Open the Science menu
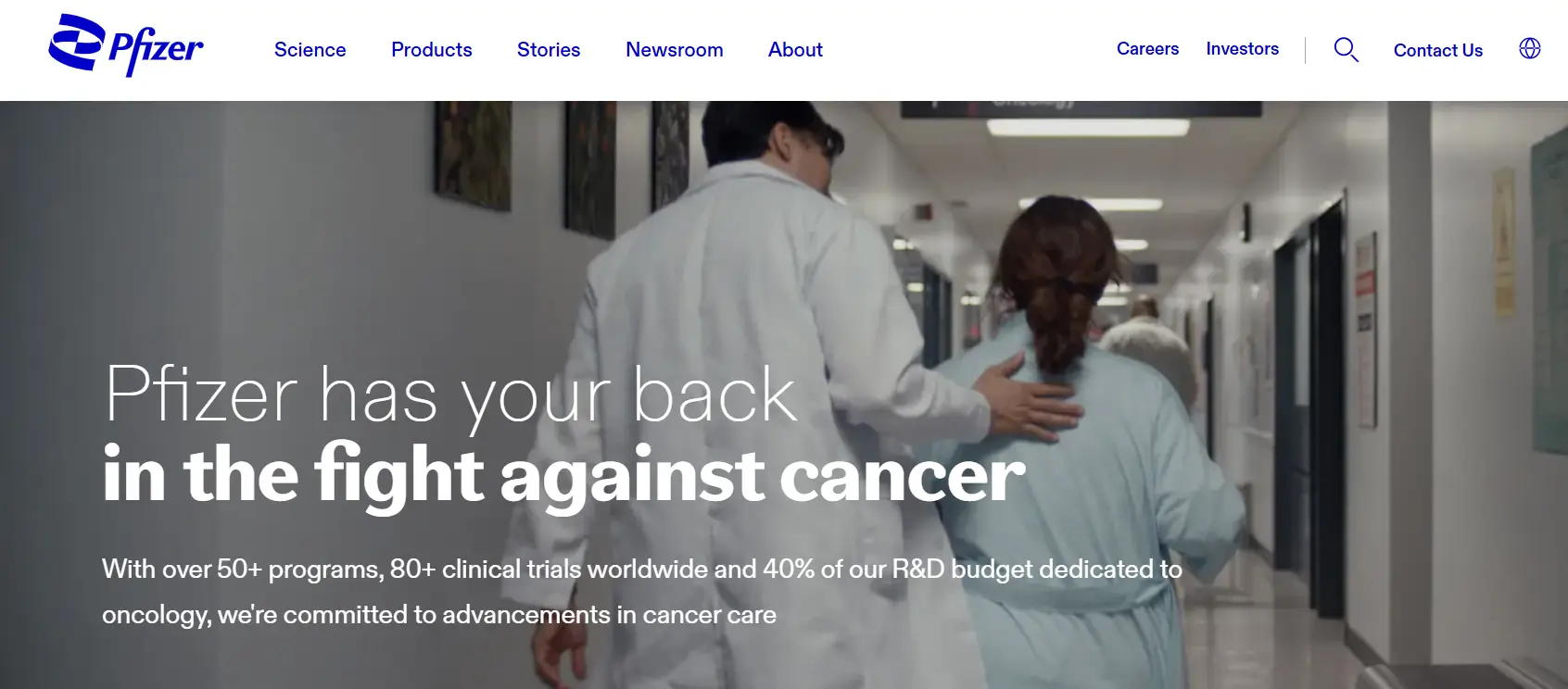 [x=310, y=50]
